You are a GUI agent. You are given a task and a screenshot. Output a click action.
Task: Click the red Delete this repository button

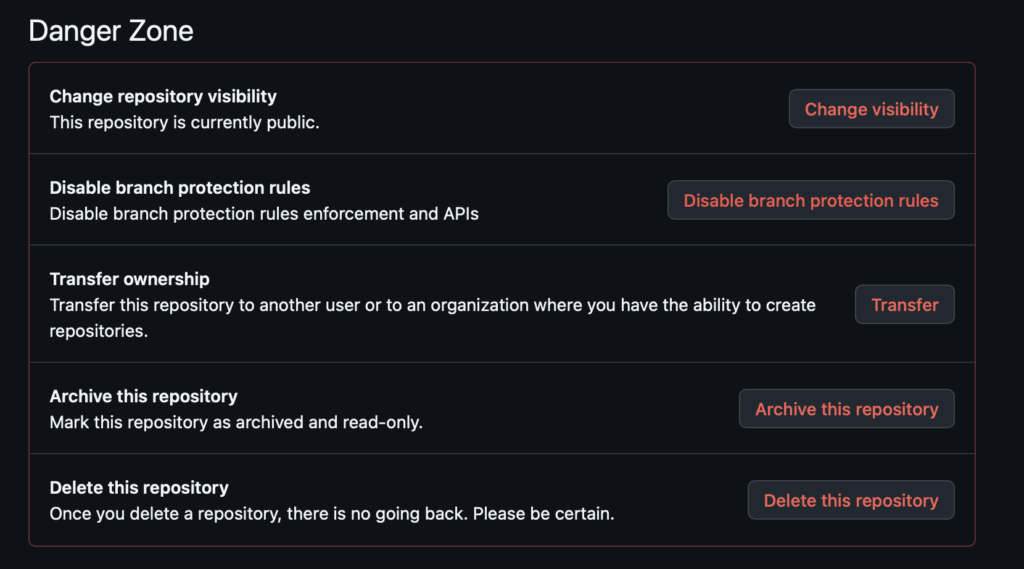[x=850, y=501]
